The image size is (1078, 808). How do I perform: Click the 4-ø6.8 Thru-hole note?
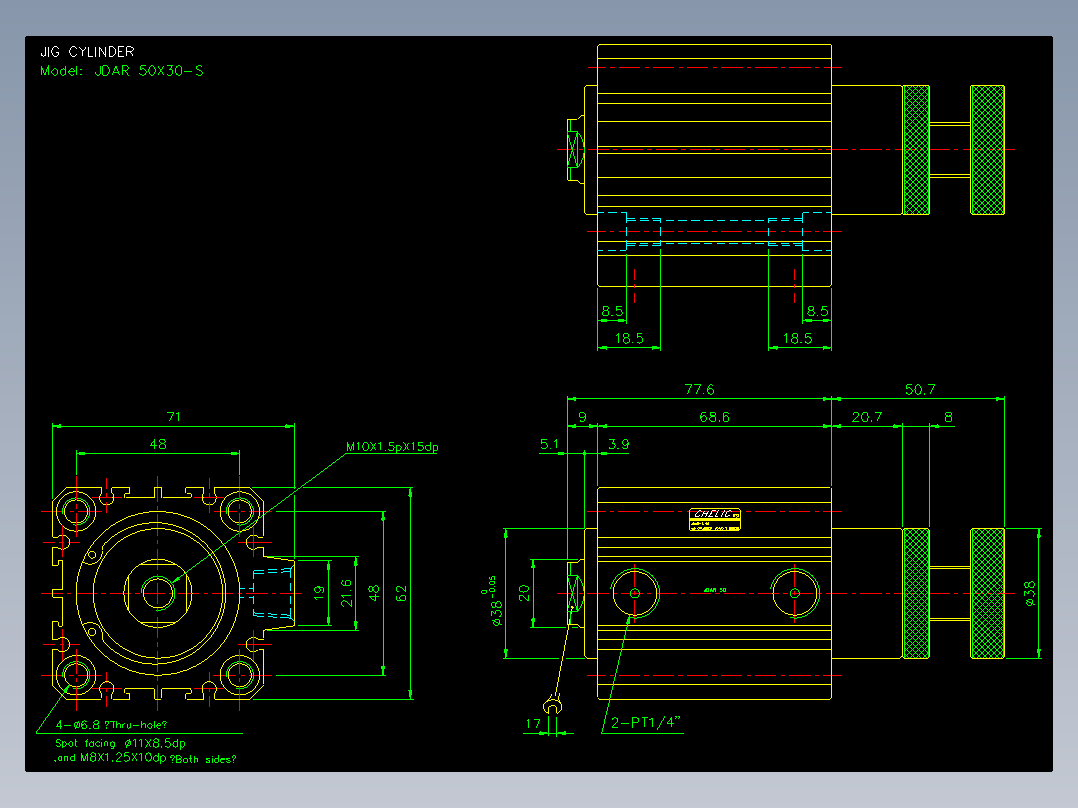111,725
